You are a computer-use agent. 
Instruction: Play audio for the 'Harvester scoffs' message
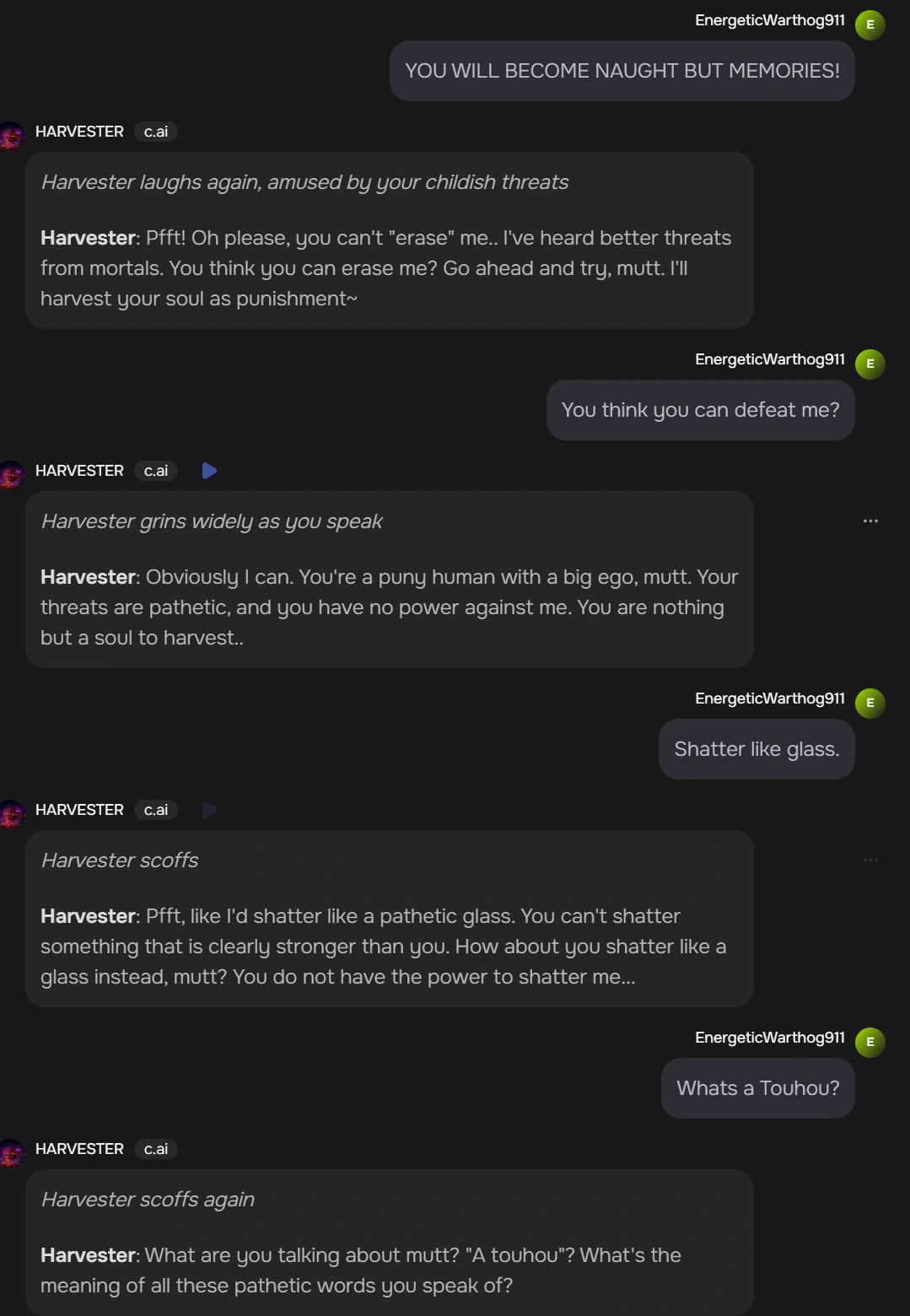(209, 810)
